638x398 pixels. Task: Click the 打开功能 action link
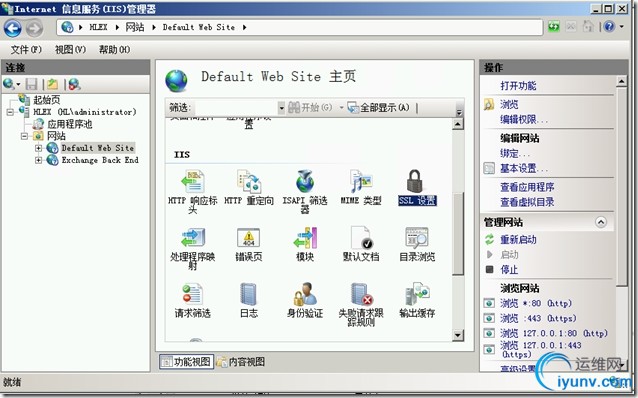point(518,85)
